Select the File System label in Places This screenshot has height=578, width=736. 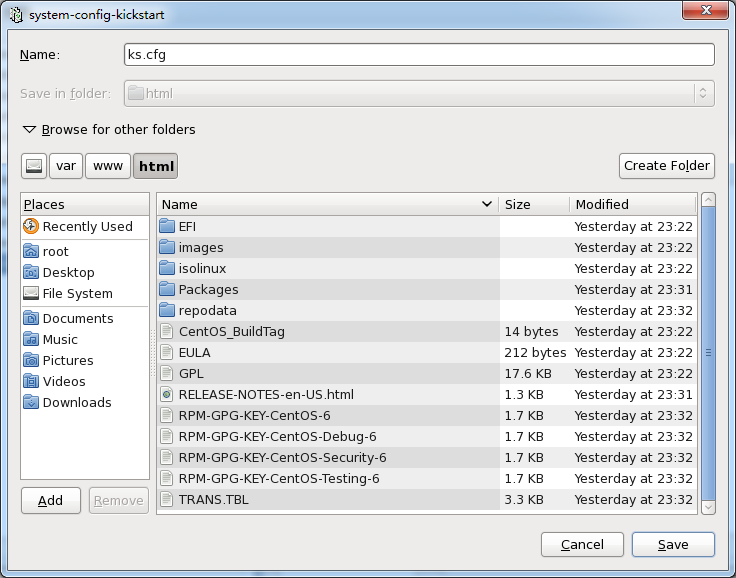[77, 293]
